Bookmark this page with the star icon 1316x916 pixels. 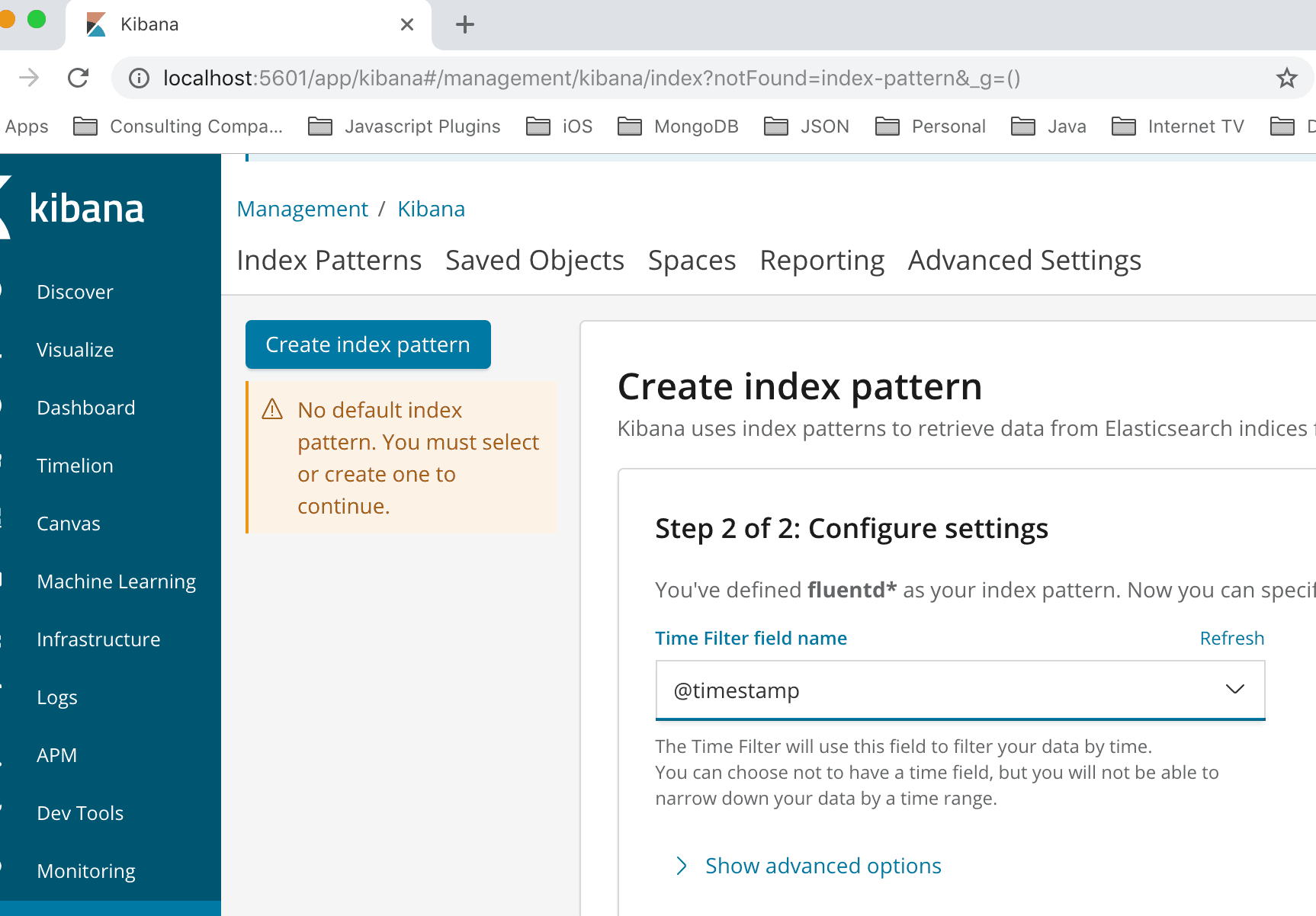1287,78
